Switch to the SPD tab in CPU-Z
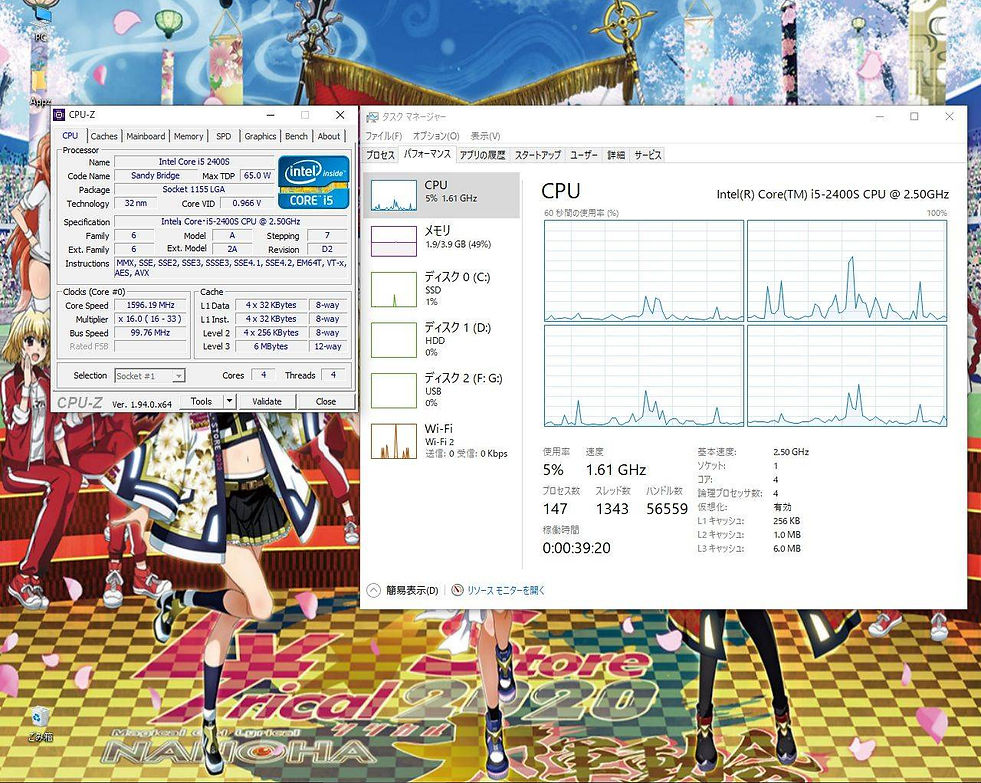981x783 pixels. (x=223, y=136)
